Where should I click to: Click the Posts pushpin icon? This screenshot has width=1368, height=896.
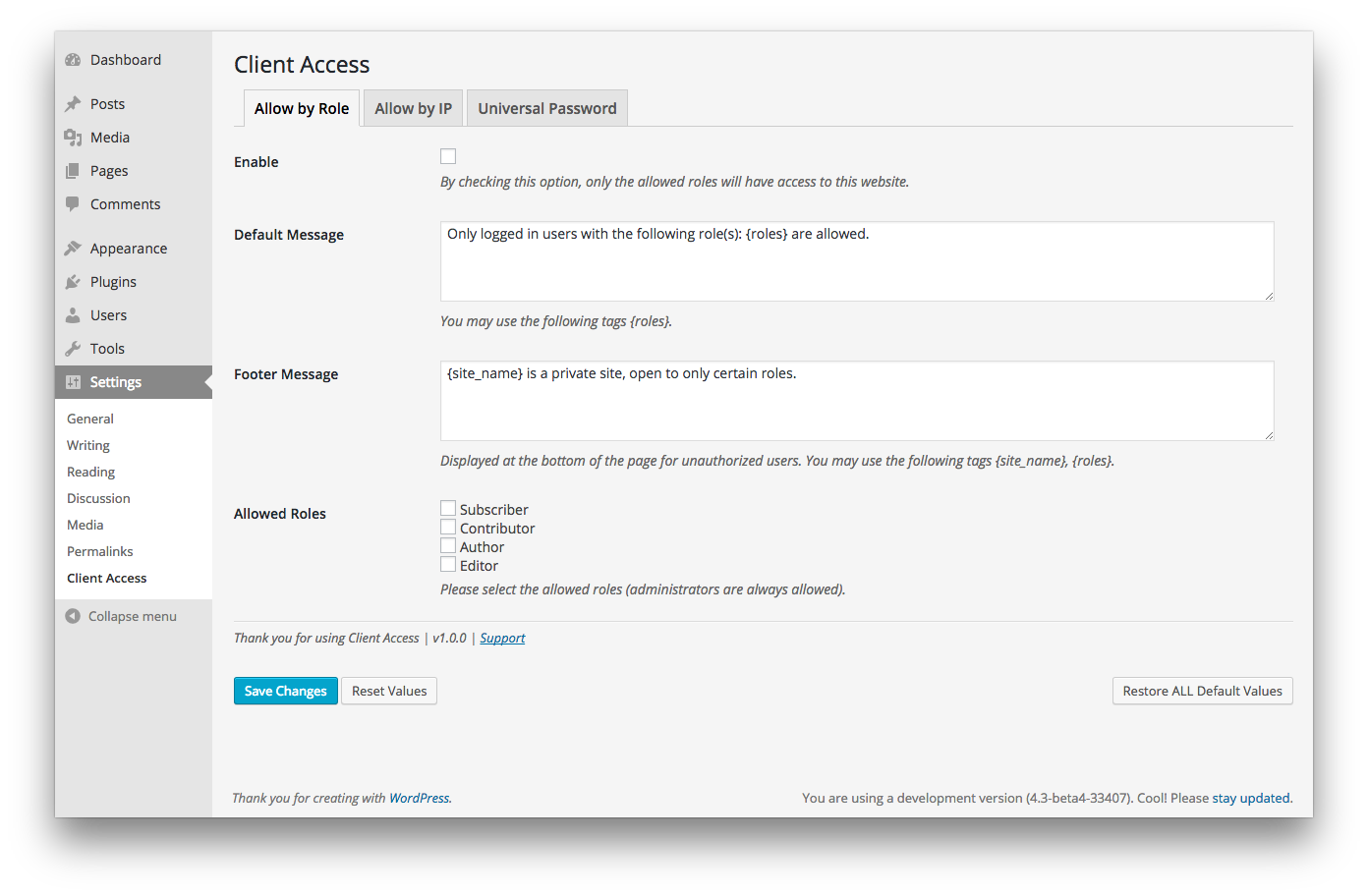pos(73,104)
